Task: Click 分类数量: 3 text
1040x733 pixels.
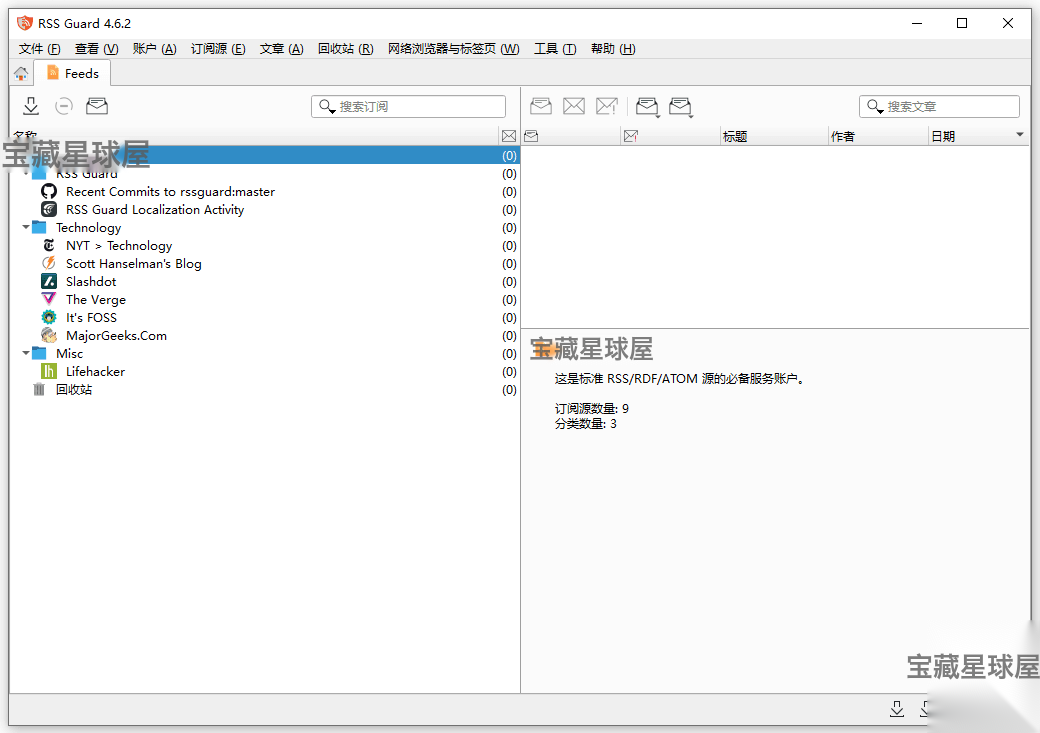Action: coord(586,424)
